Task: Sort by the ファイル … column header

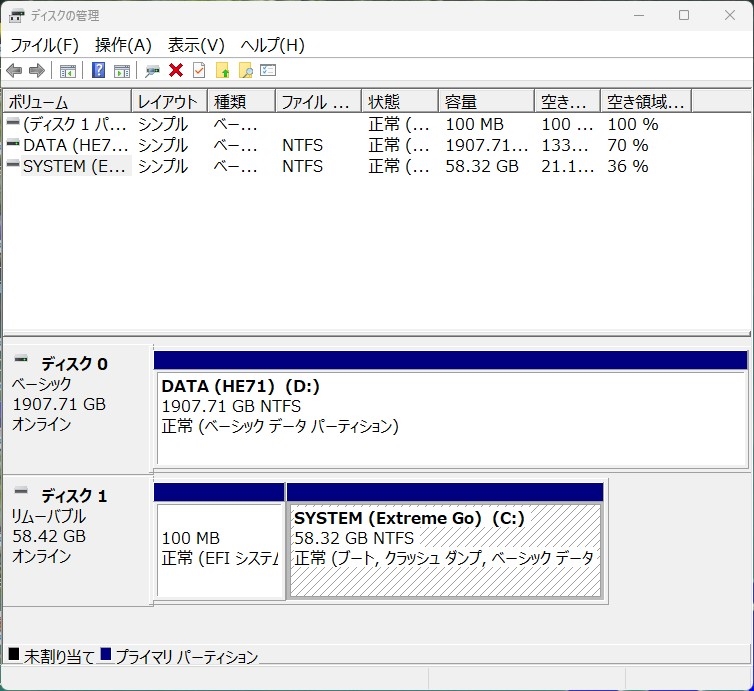Action: click(x=318, y=101)
